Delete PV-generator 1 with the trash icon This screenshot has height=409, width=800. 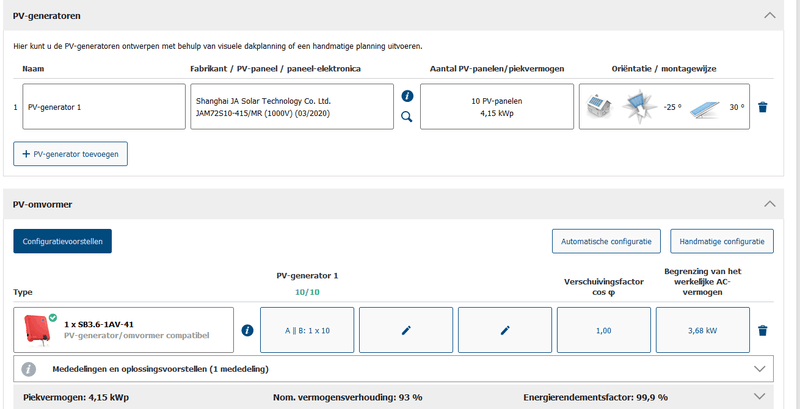click(762, 107)
